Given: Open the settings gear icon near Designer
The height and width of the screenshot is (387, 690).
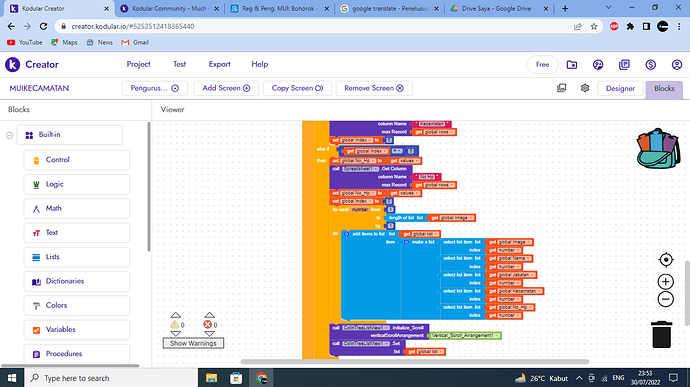Looking at the screenshot, I should (x=585, y=88).
